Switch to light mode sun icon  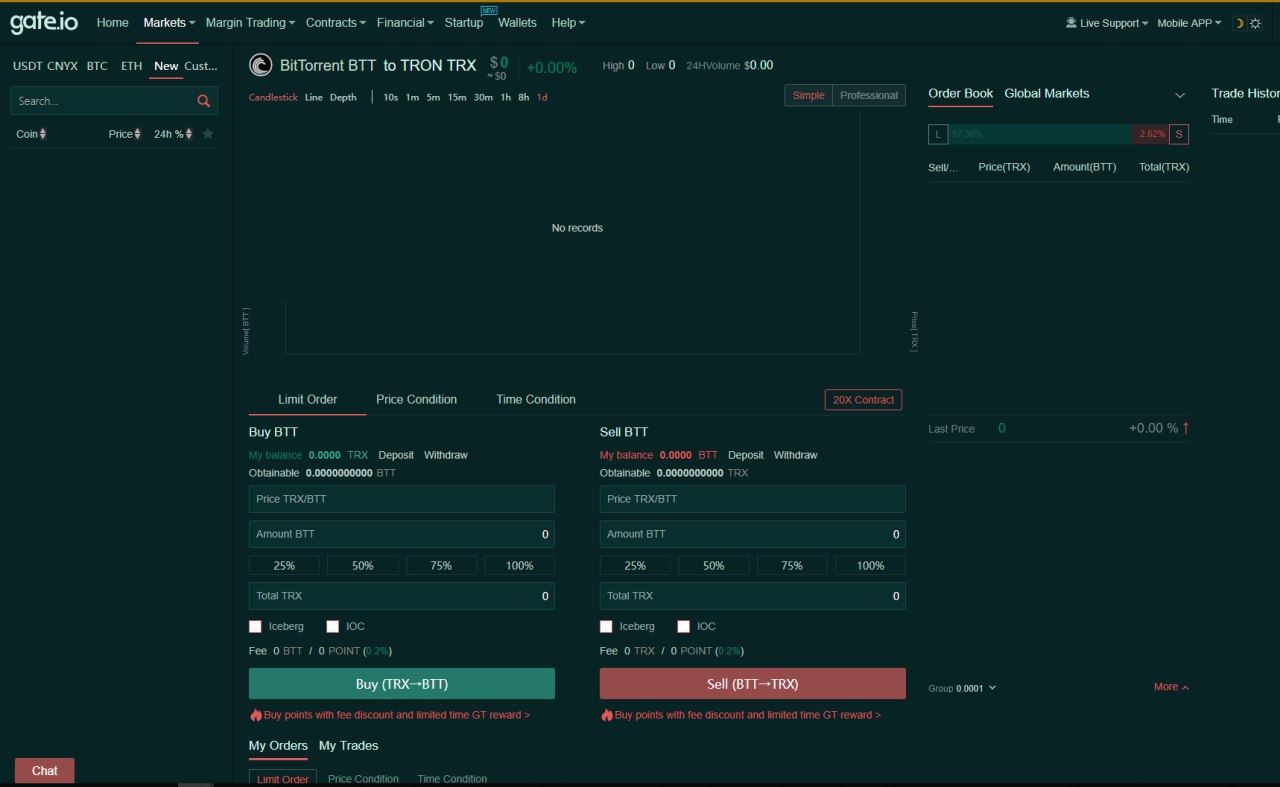click(x=1255, y=23)
